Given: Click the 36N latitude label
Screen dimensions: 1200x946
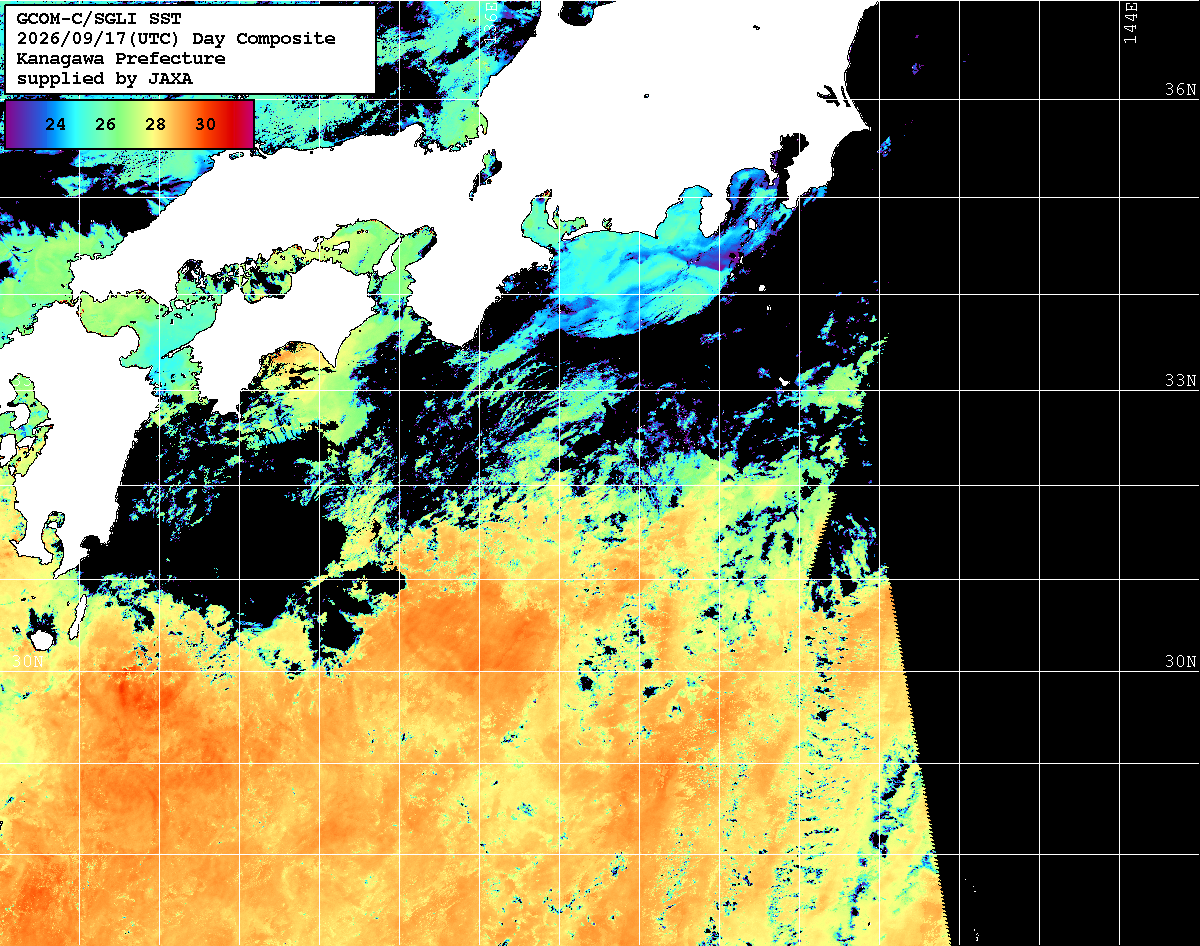Looking at the screenshot, I should click(x=1180, y=89).
